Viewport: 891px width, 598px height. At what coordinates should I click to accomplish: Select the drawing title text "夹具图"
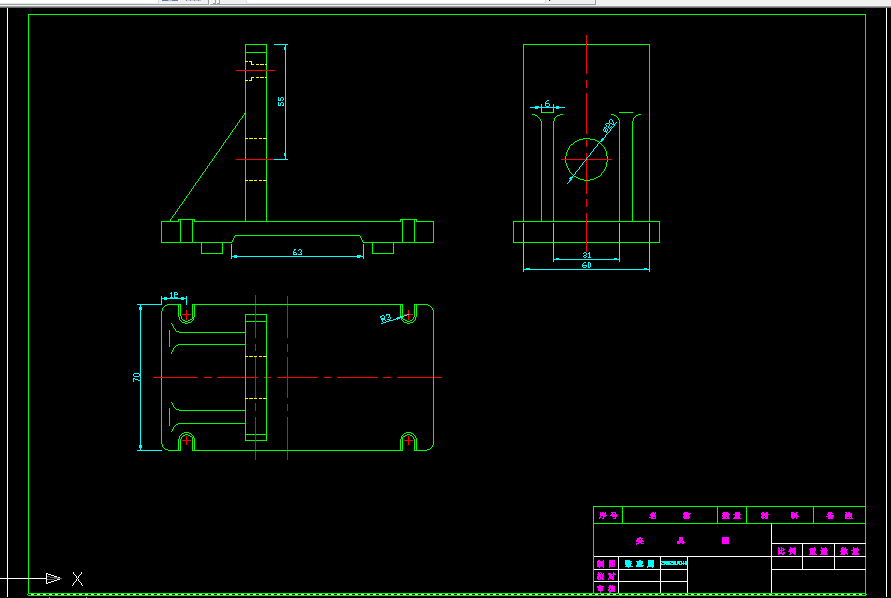pyautogui.click(x=682, y=541)
